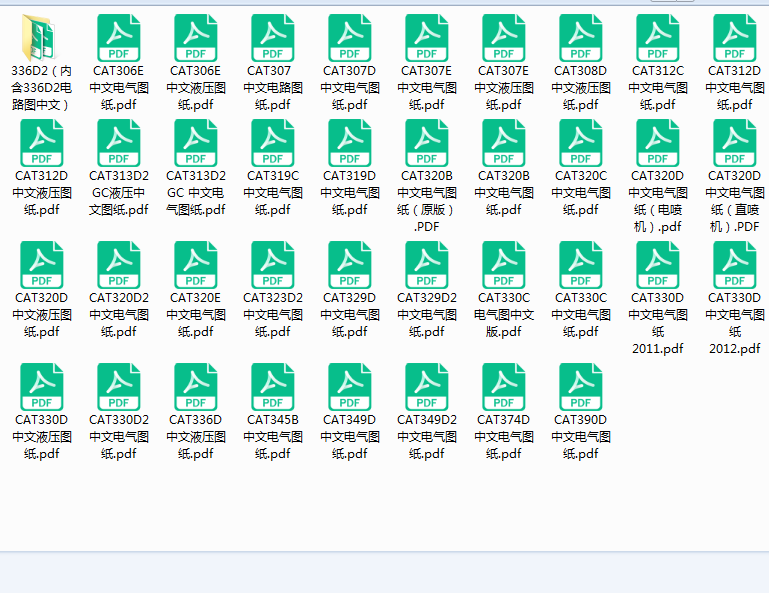This screenshot has width=769, height=593.
Task: Click name 'CAT330D 中文电气图纸 2011.pdf'
Action: pos(658,323)
